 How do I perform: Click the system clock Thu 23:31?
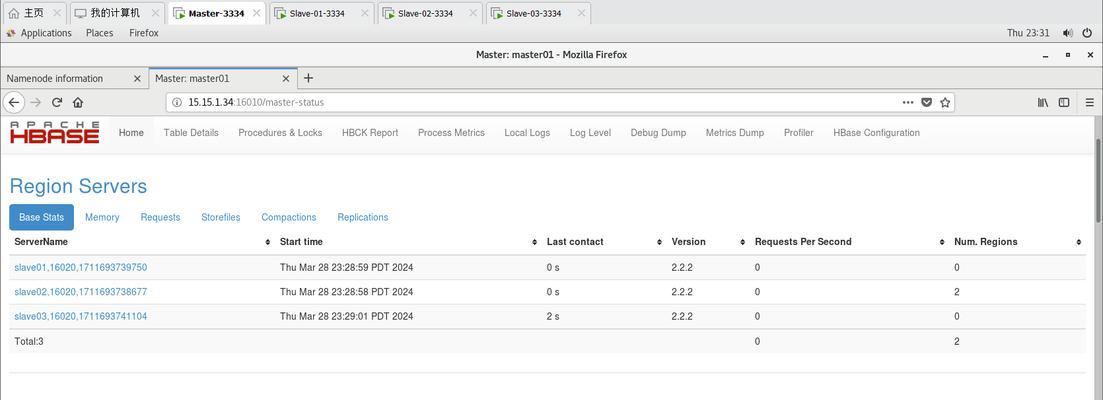(1028, 33)
